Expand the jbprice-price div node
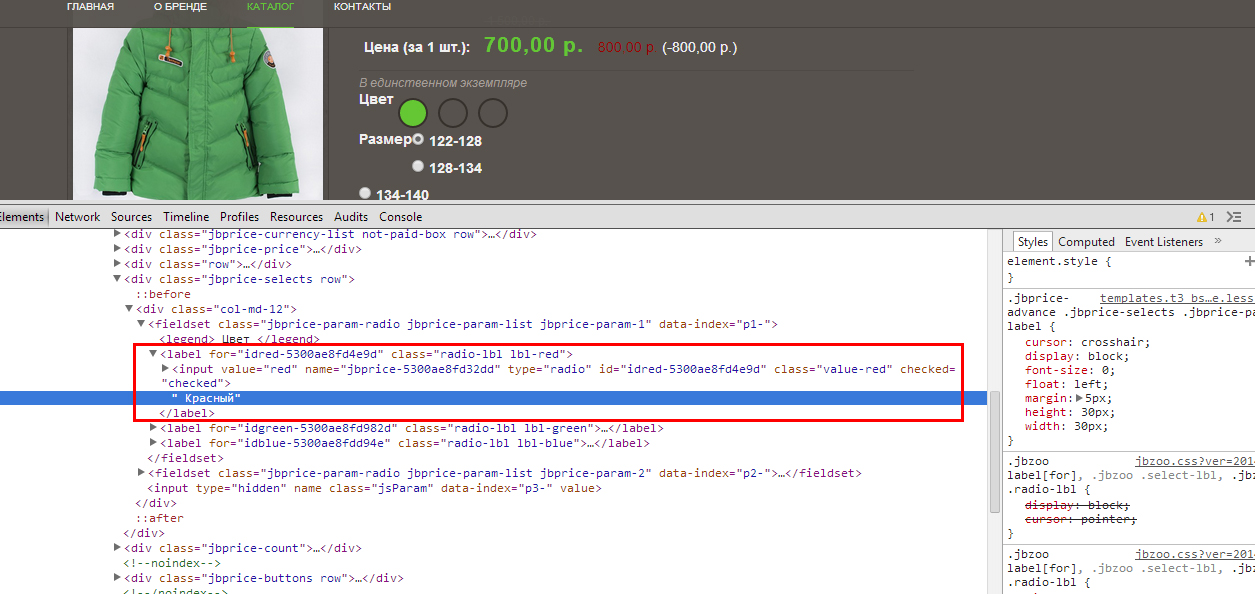Screen dimensions: 1255x594 click(118, 249)
